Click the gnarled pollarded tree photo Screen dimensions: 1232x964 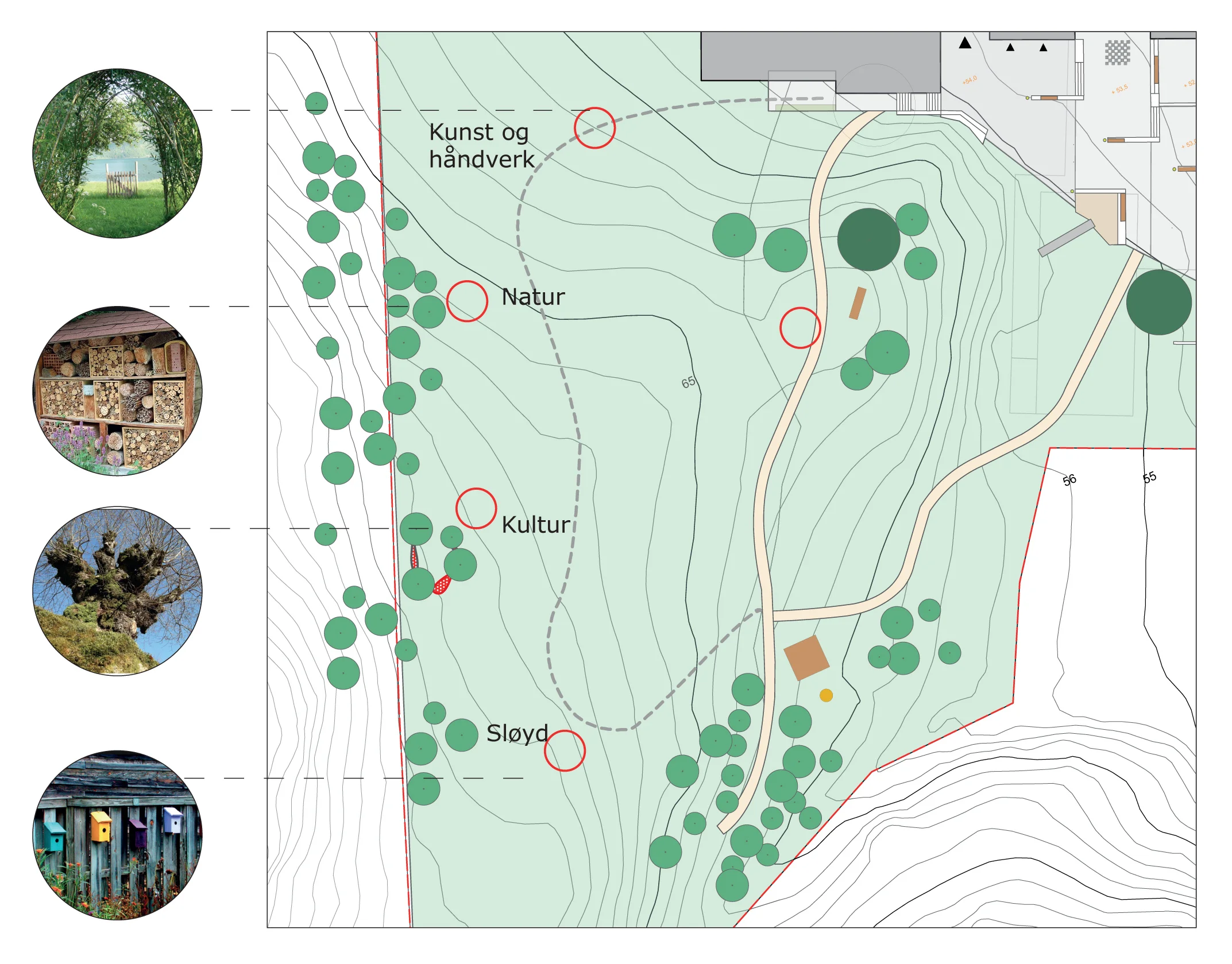coord(117,591)
